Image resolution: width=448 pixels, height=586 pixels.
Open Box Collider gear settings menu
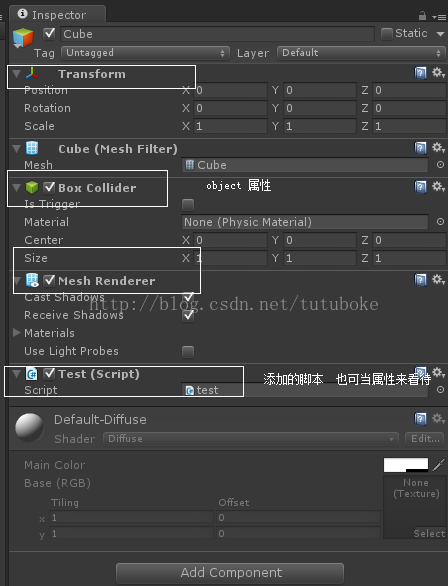438,186
